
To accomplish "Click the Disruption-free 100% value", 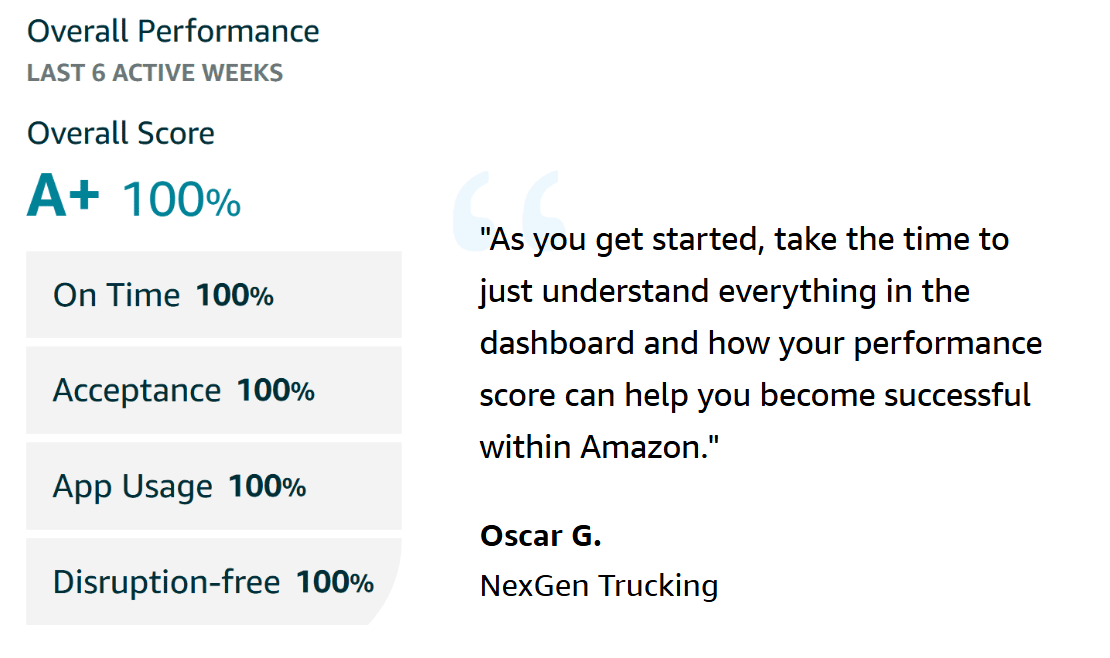I will (334, 582).
